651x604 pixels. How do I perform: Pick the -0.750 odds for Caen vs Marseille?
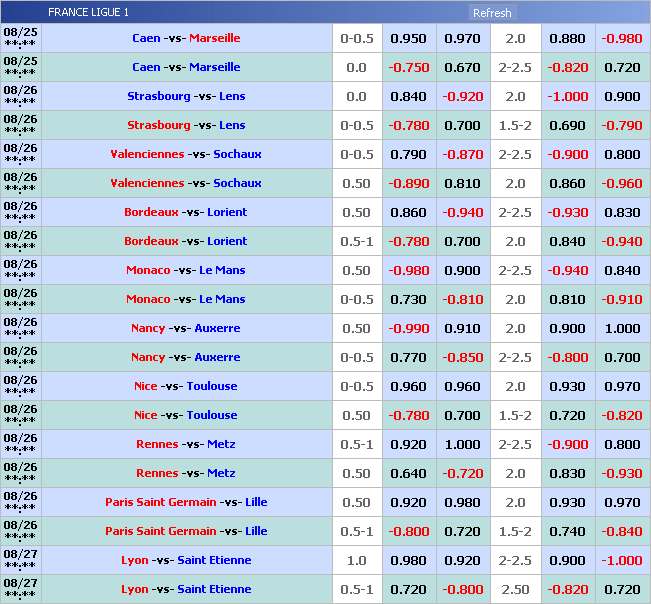point(408,68)
